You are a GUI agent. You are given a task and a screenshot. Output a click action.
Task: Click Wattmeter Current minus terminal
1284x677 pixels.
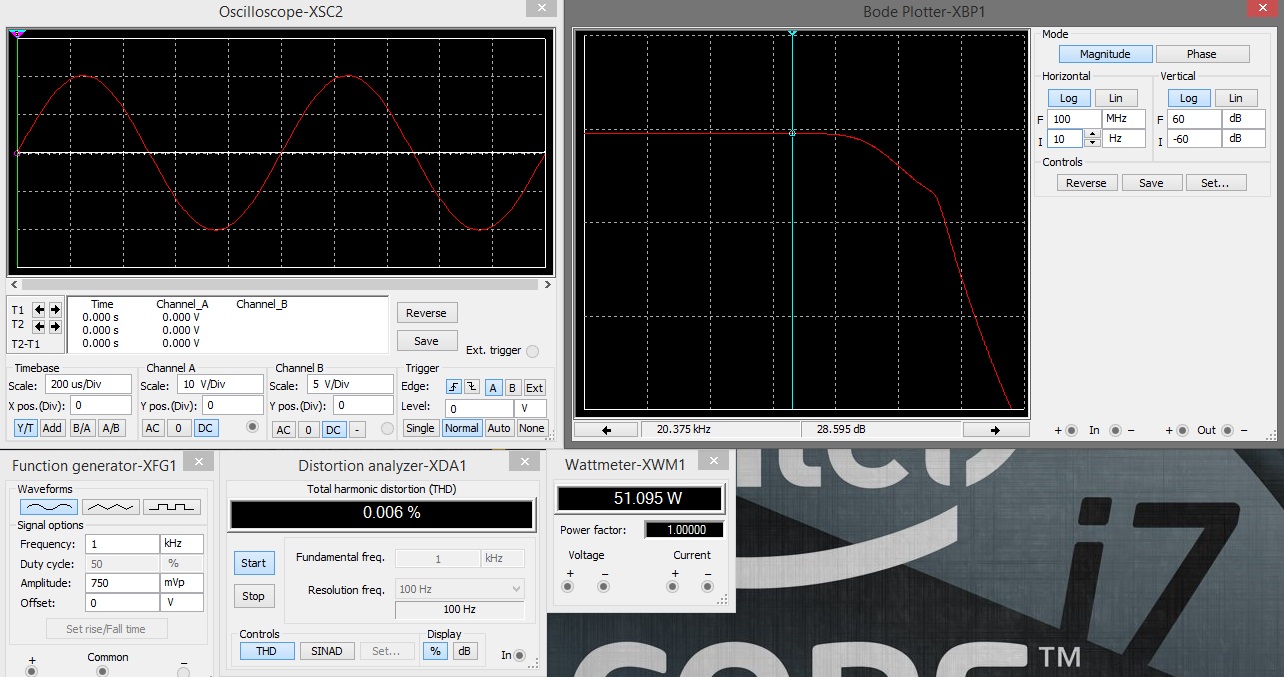pos(707,587)
